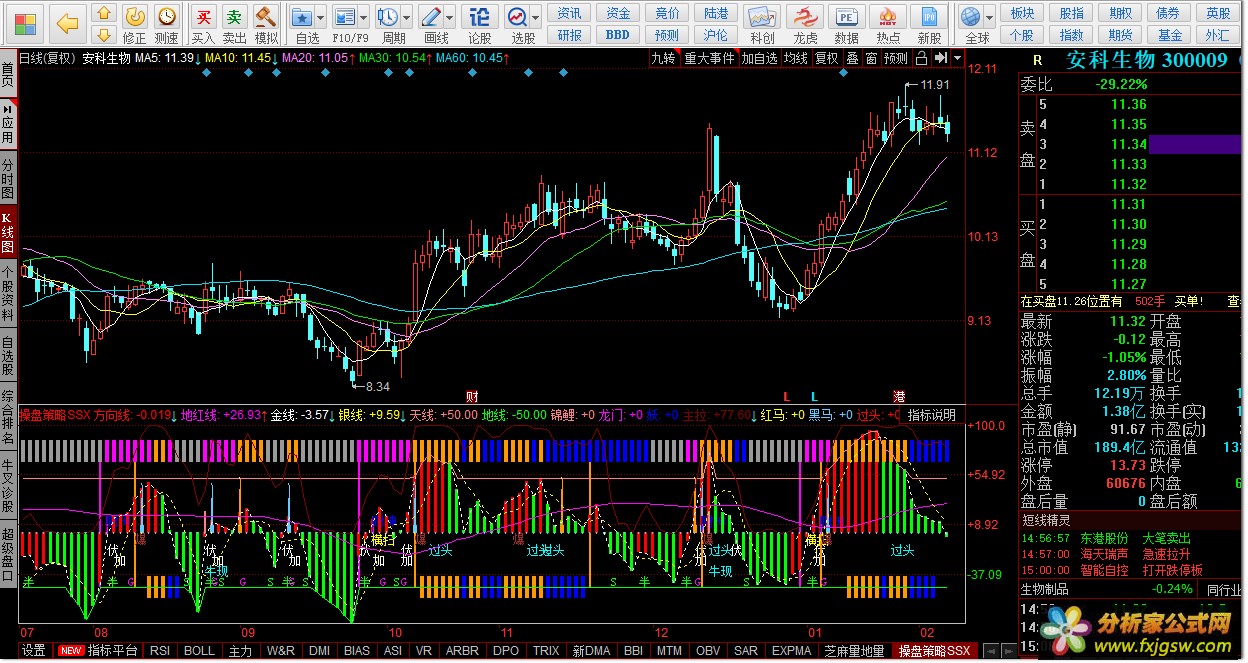Go to previous stock with up arrow
1248x663 pixels.
coord(103,14)
